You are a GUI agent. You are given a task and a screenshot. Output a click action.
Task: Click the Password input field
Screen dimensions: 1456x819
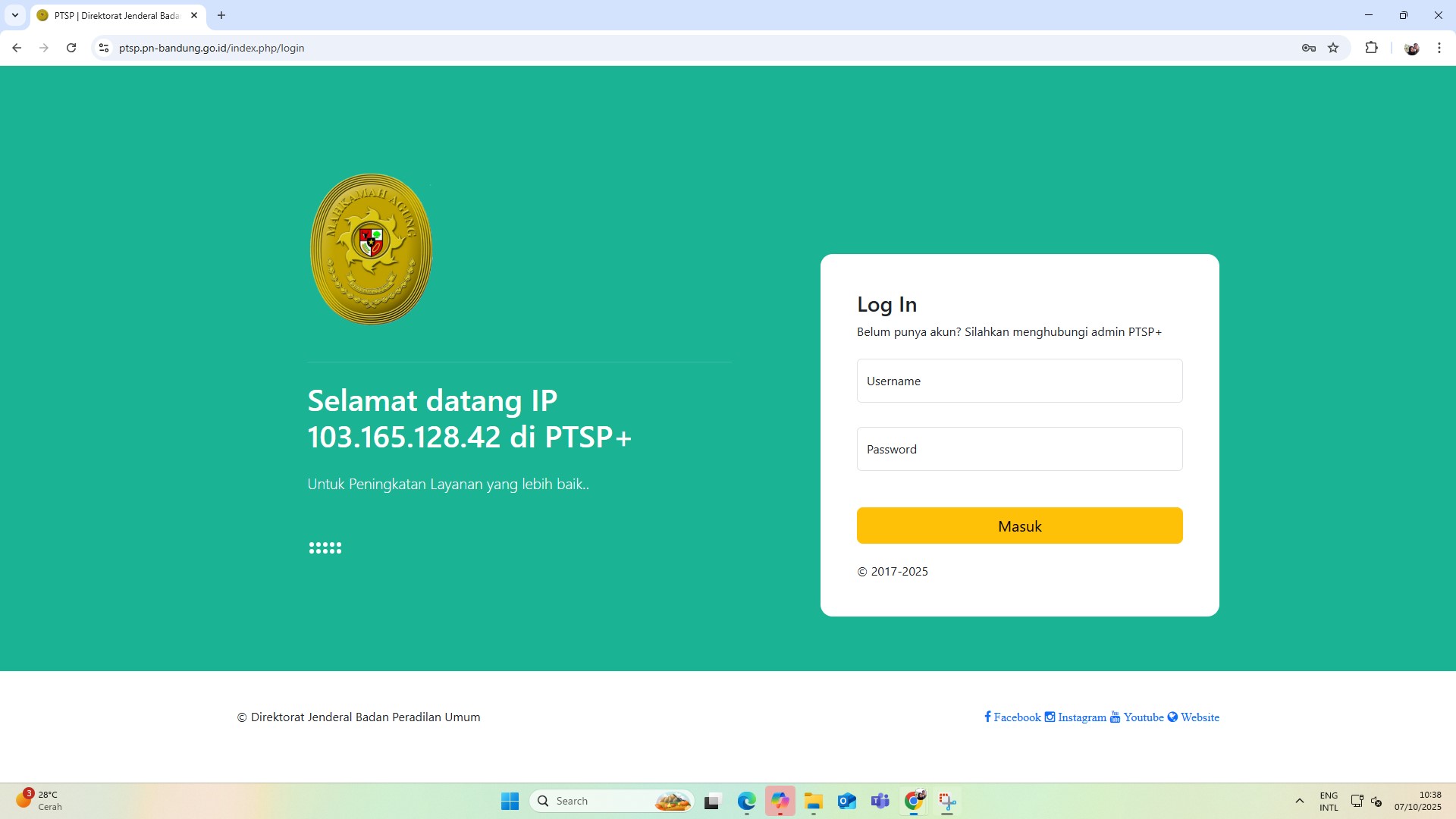(1019, 449)
